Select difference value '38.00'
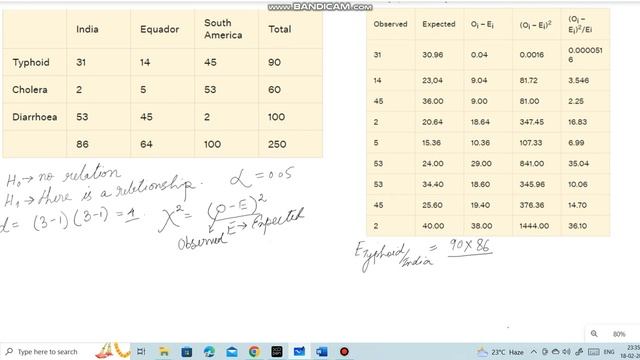Viewport: 640px width, 360px height. click(481, 226)
